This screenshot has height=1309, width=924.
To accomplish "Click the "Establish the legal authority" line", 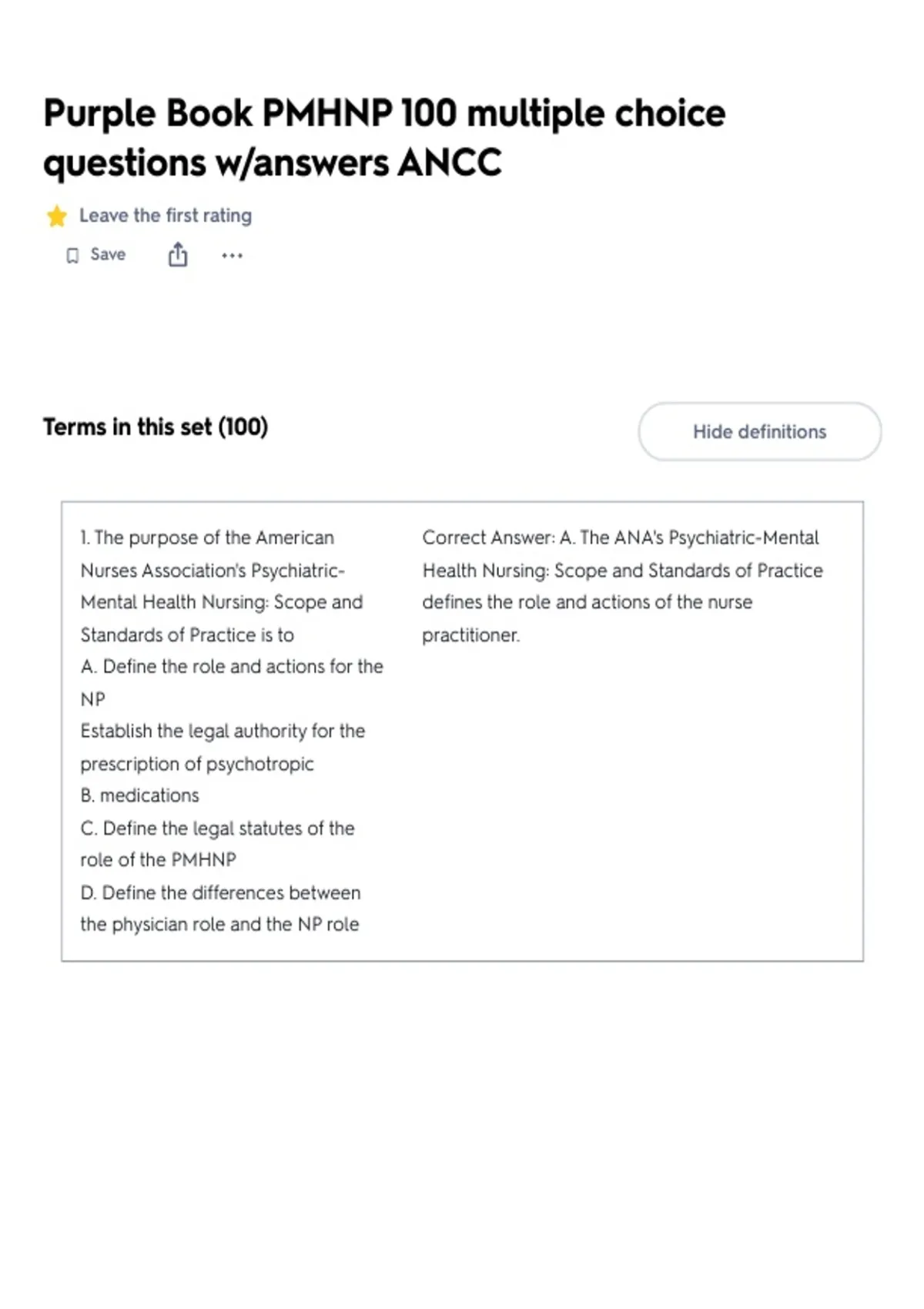I will [x=223, y=731].
